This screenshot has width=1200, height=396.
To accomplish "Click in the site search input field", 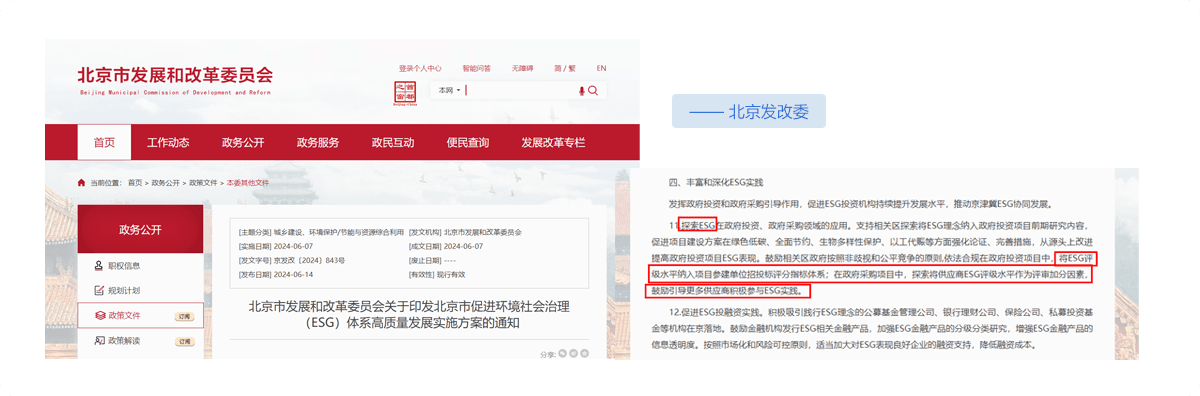I will point(520,91).
